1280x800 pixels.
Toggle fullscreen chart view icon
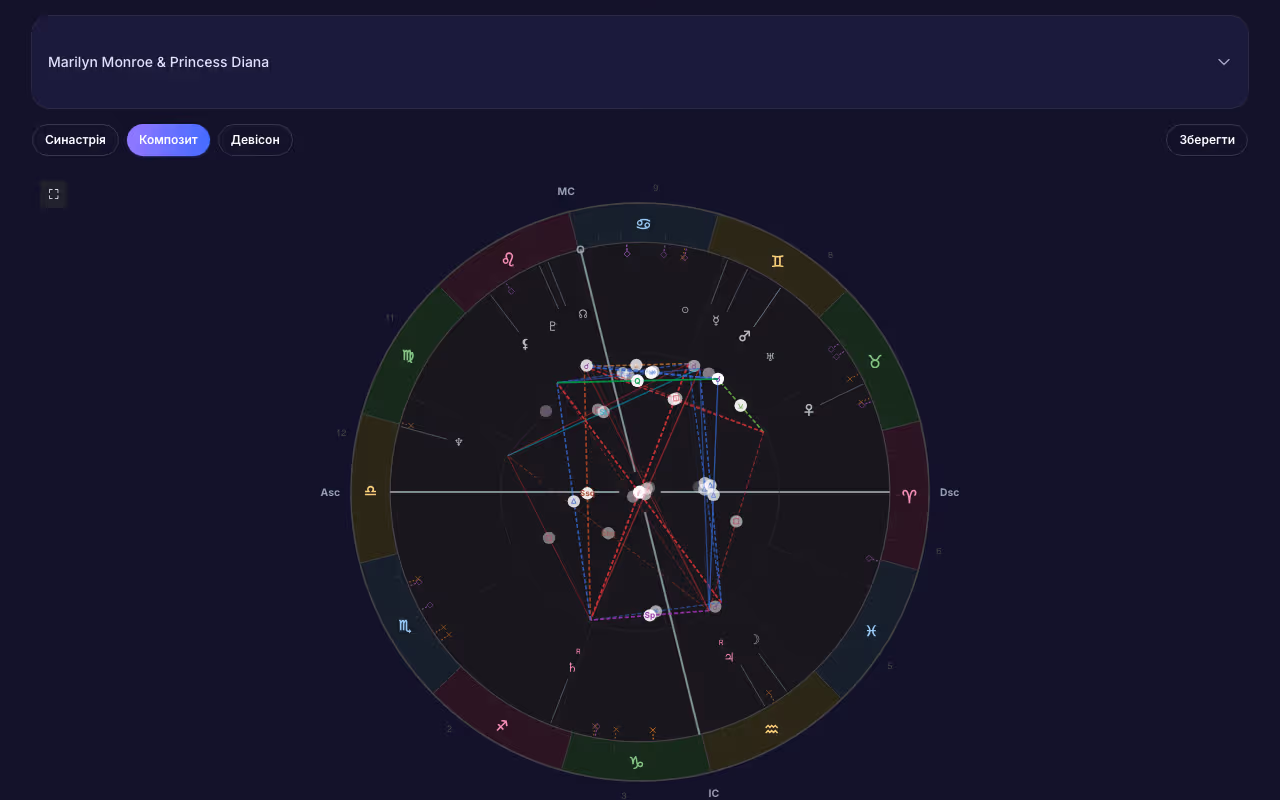click(x=54, y=194)
